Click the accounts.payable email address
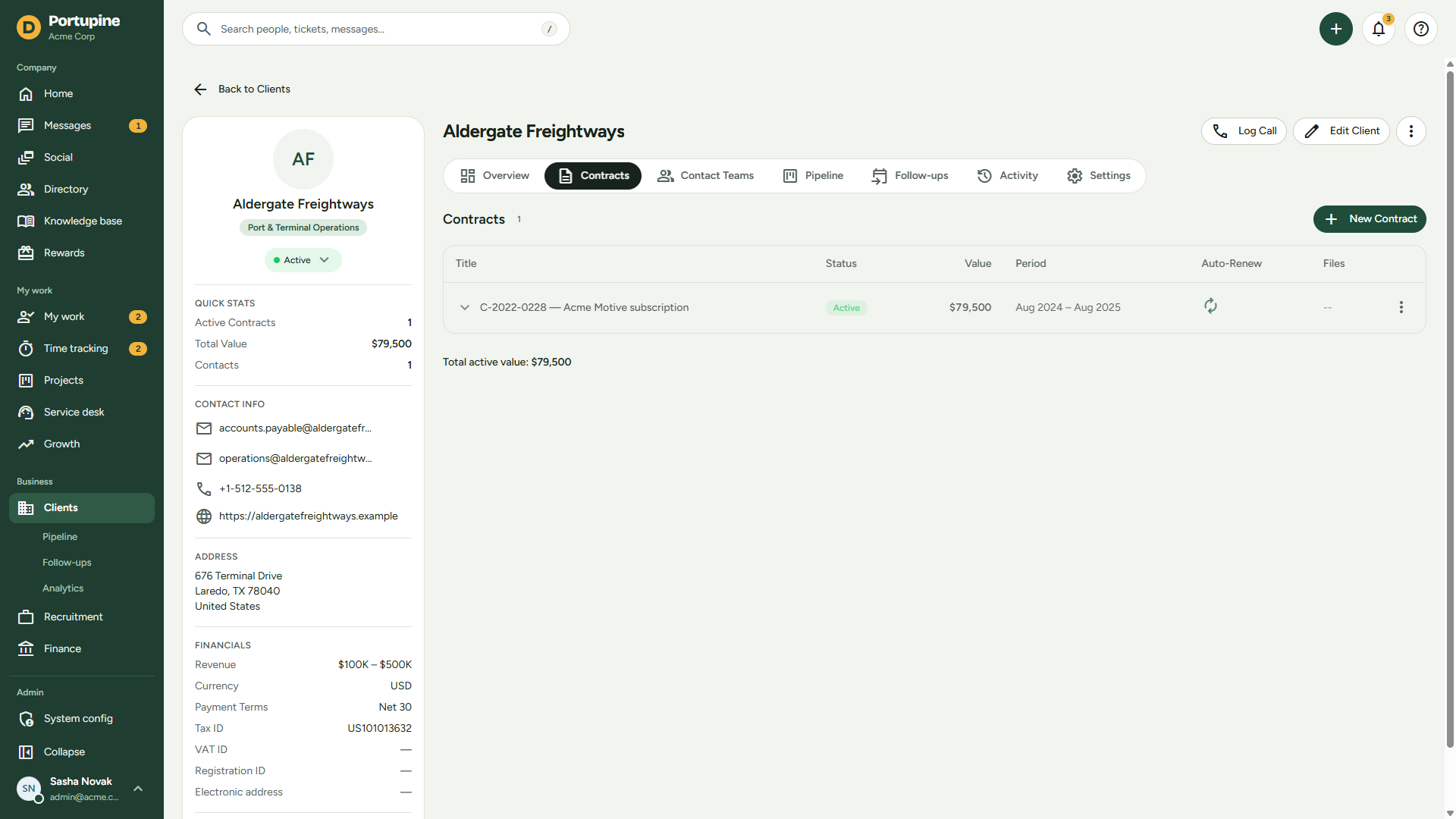This screenshot has height=819, width=1456. click(x=295, y=428)
